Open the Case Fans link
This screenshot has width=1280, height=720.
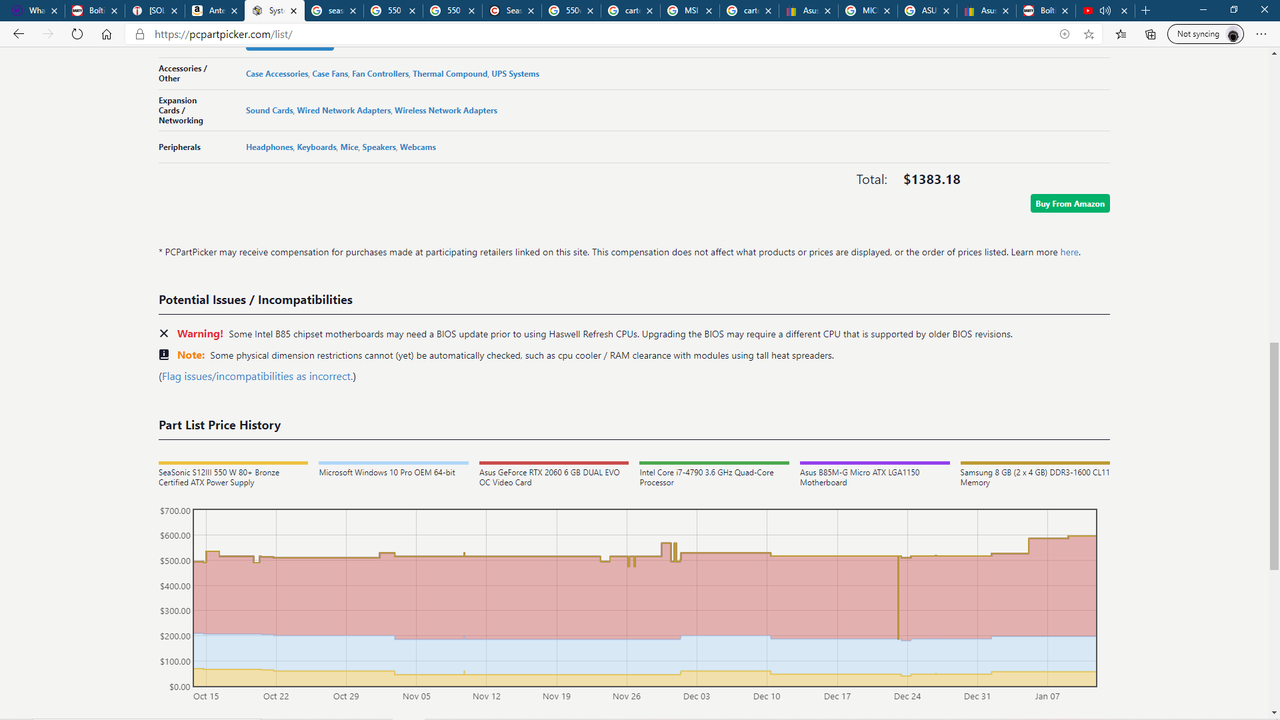tap(330, 74)
